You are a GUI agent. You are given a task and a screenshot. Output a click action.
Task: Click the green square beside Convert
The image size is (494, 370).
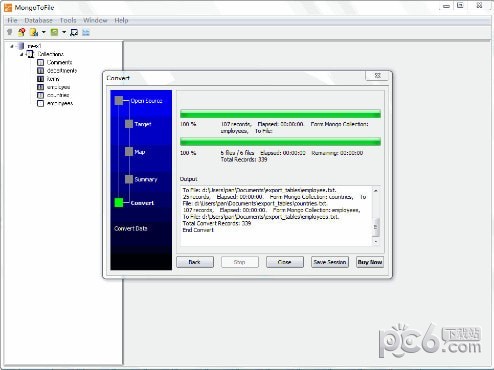[x=119, y=202]
